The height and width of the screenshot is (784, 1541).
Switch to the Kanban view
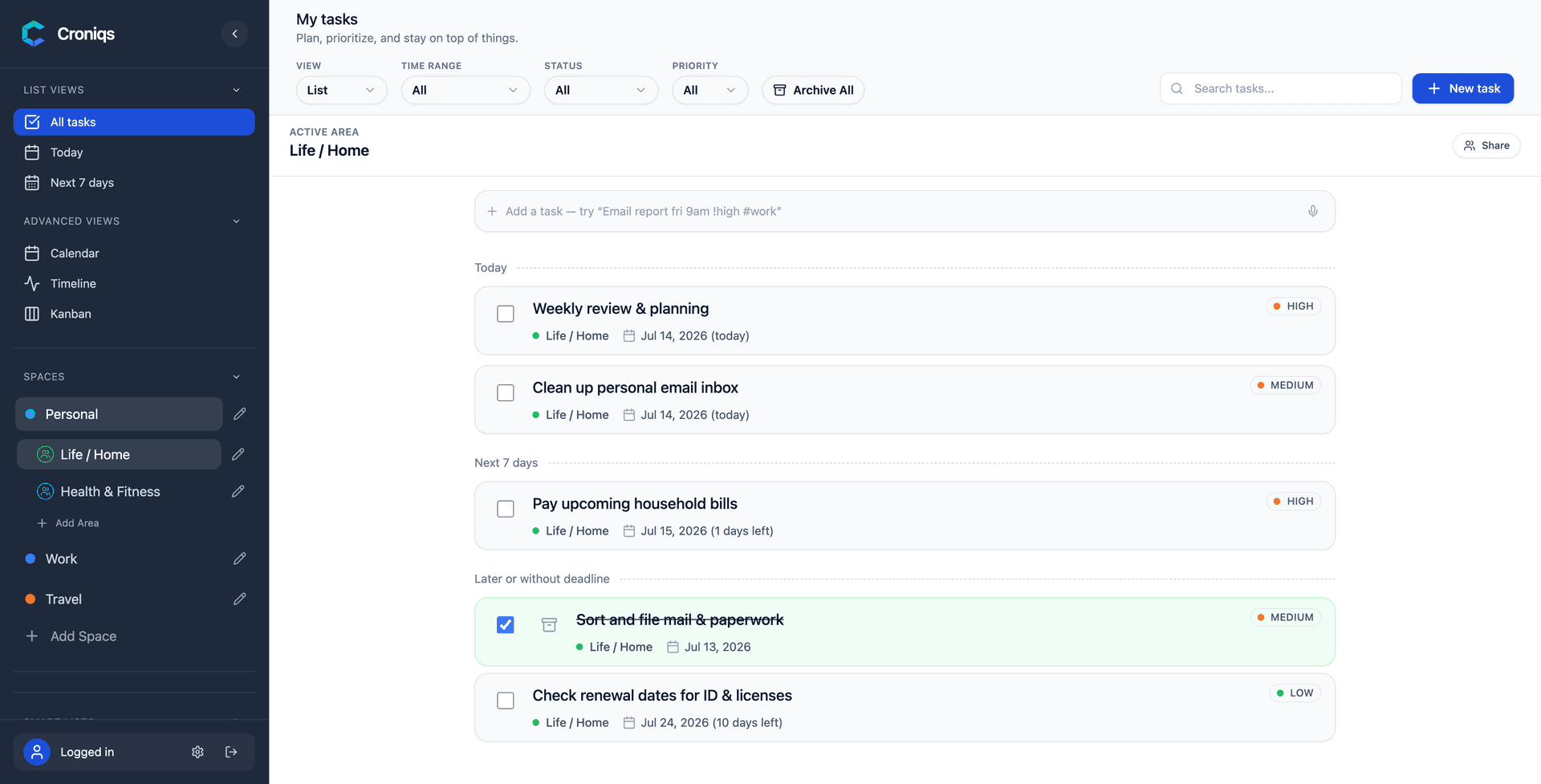(x=134, y=314)
